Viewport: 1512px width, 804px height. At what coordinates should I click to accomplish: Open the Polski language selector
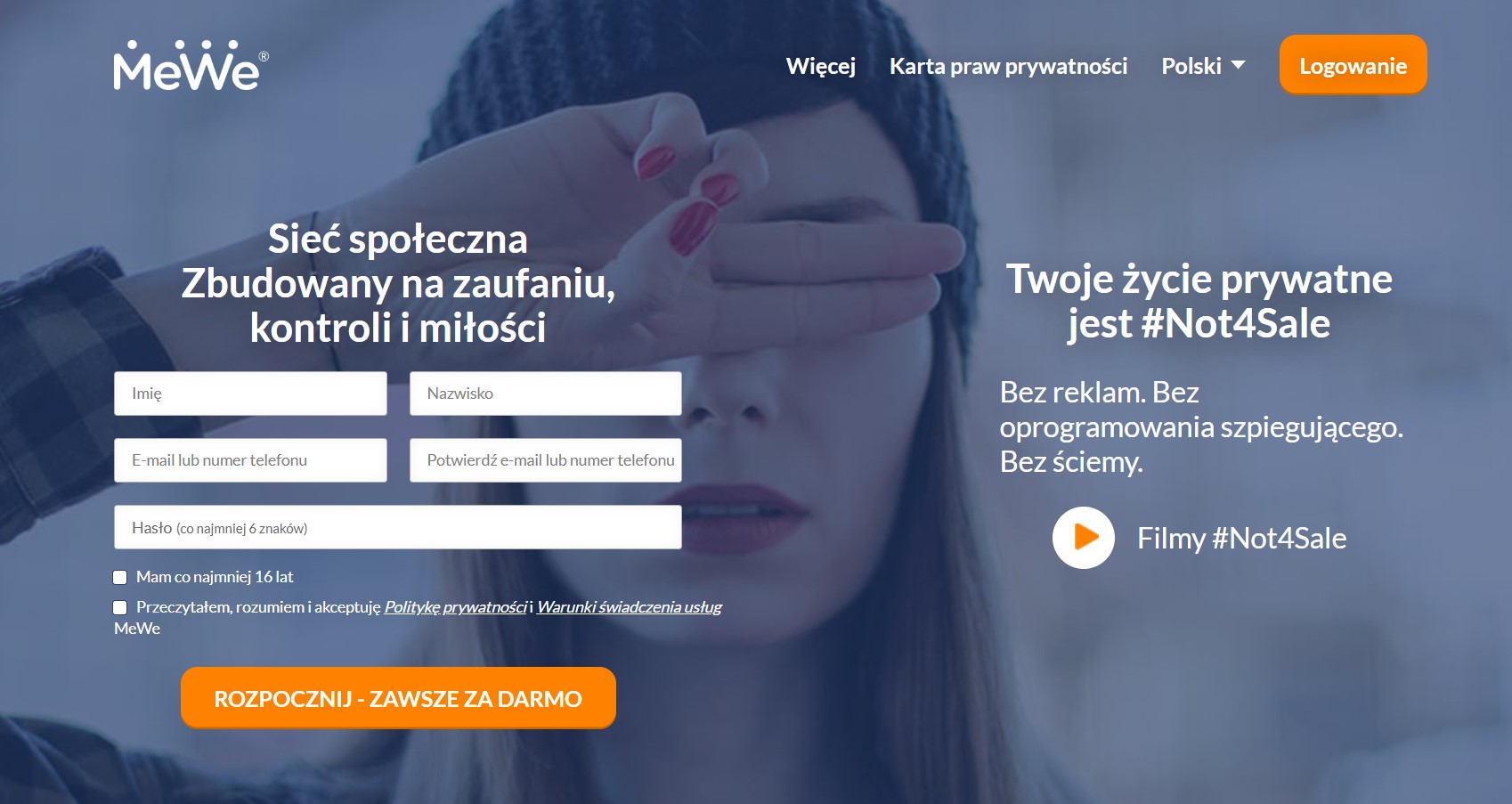point(1203,66)
